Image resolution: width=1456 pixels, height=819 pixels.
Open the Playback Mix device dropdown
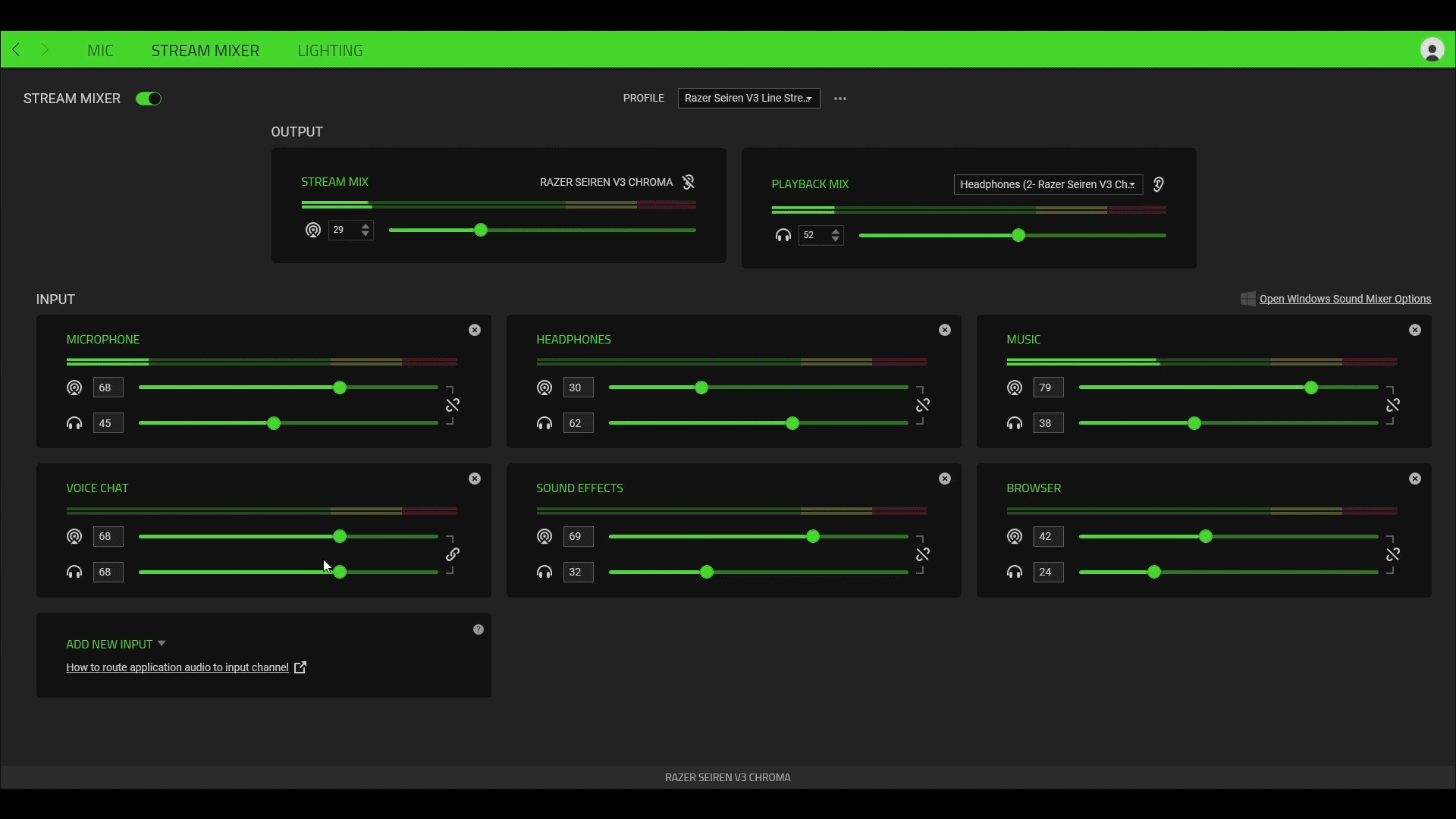[x=1048, y=184]
